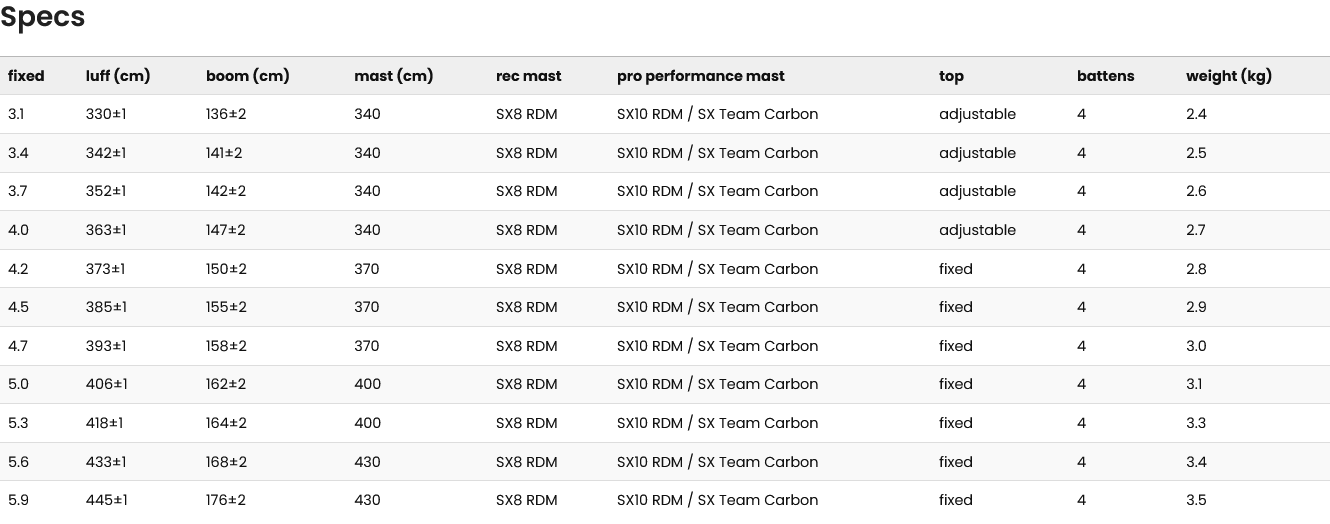Select the 5.0 sail size cell

pos(18,384)
